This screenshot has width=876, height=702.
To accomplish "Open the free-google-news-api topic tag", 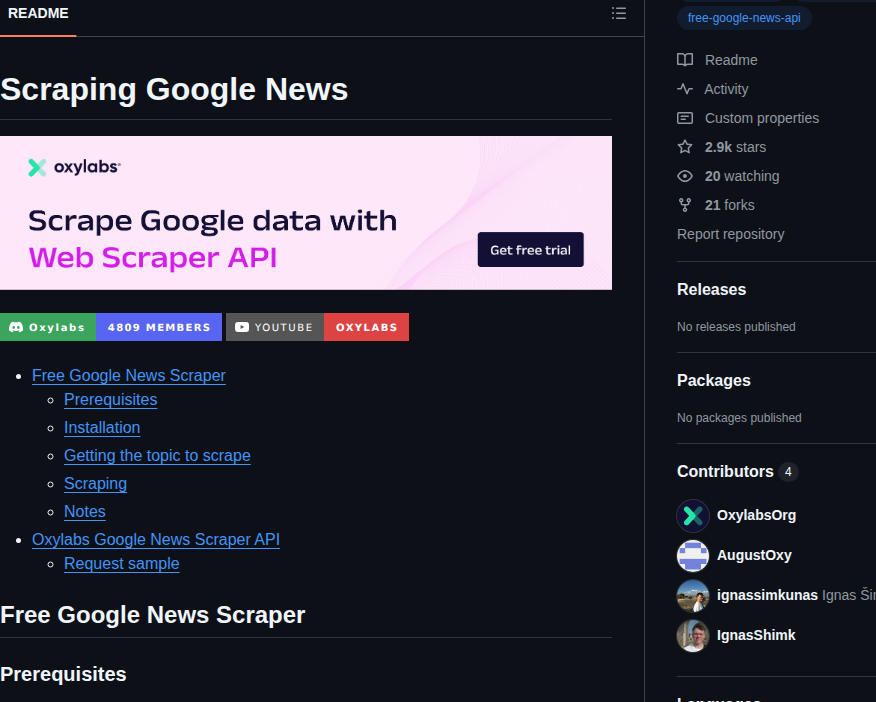I will (744, 18).
